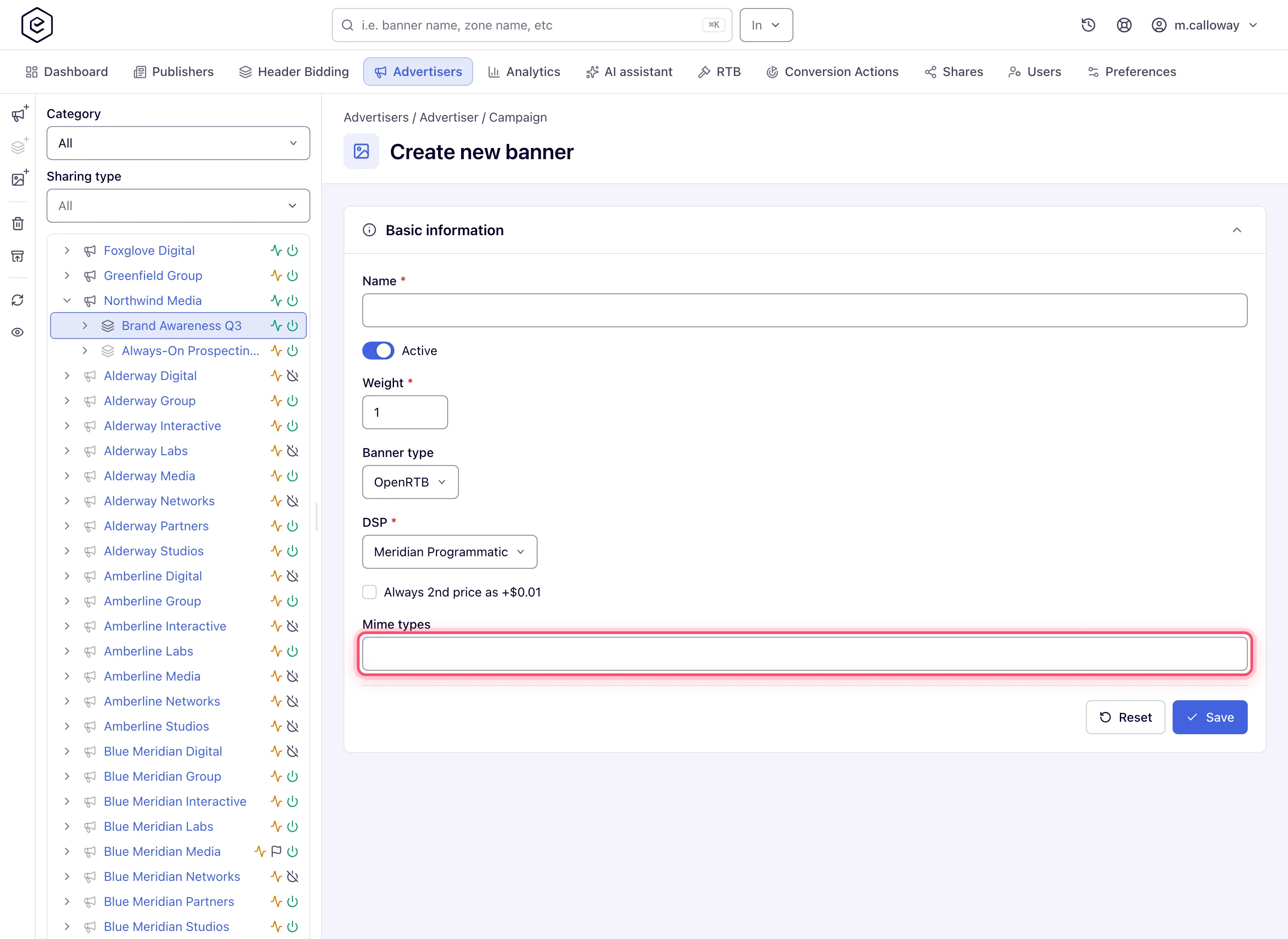Viewport: 1288px width, 939px height.
Task: Click the Weight input field
Action: [x=405, y=412]
